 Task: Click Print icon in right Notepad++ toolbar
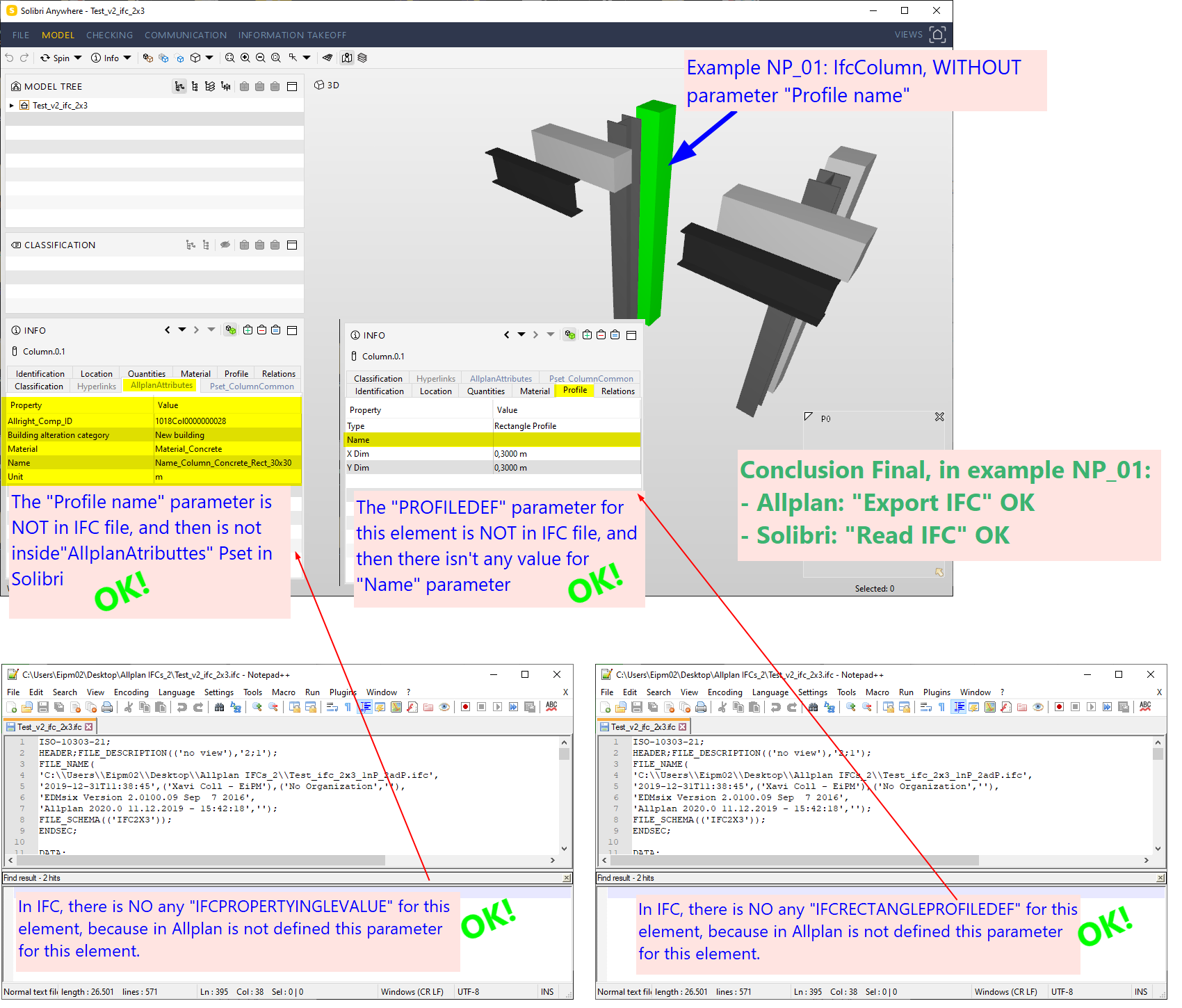coord(701,707)
